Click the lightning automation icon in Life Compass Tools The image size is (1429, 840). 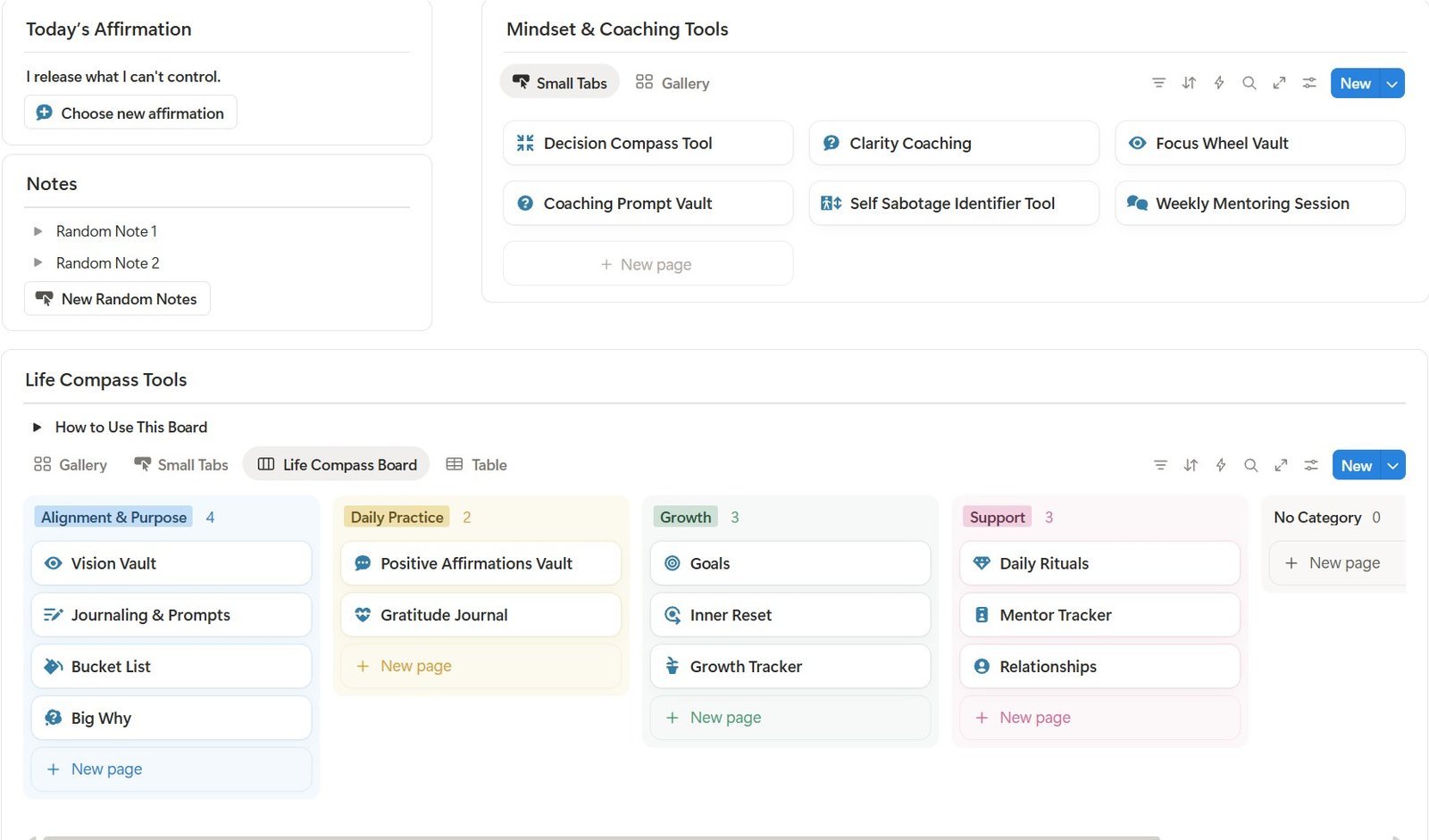[x=1220, y=465]
